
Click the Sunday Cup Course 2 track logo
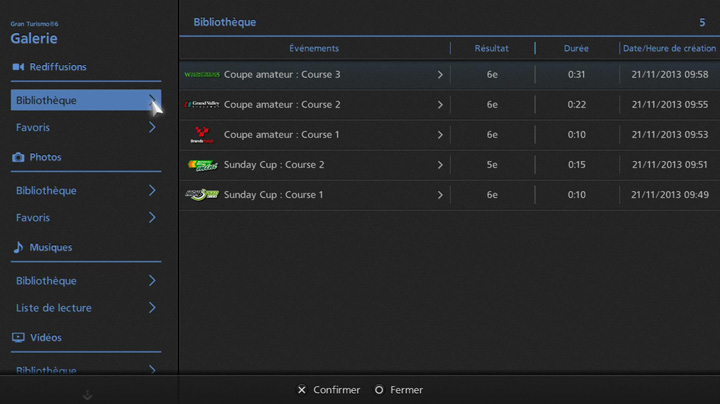tap(202, 165)
